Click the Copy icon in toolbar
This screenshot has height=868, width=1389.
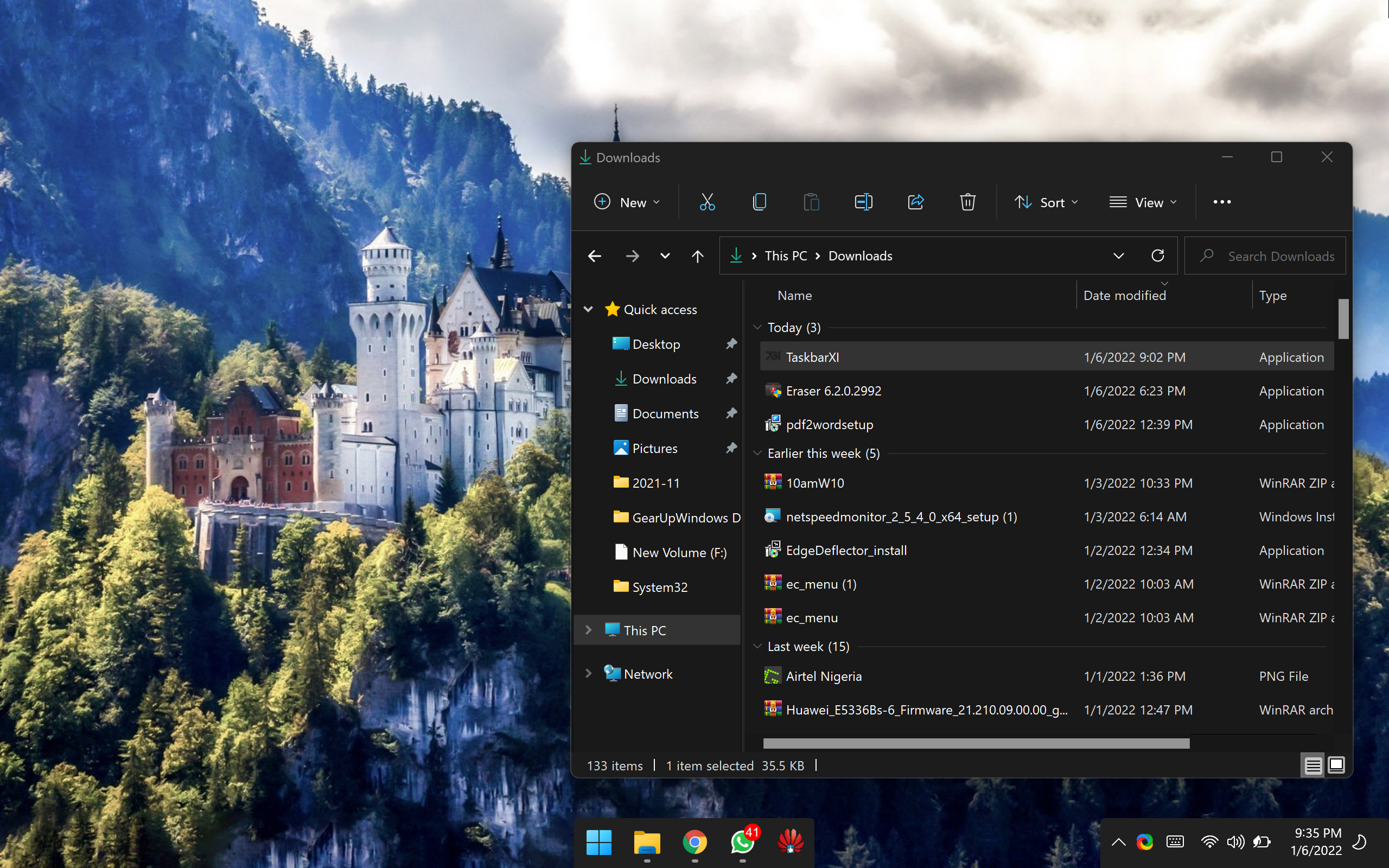759,201
